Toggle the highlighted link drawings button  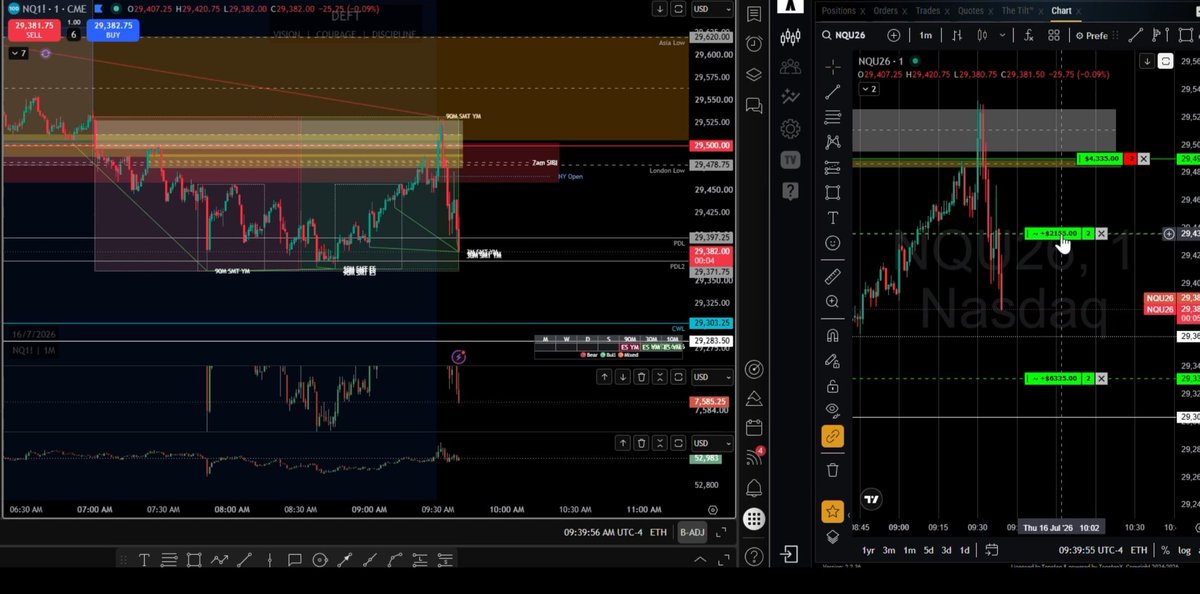833,436
